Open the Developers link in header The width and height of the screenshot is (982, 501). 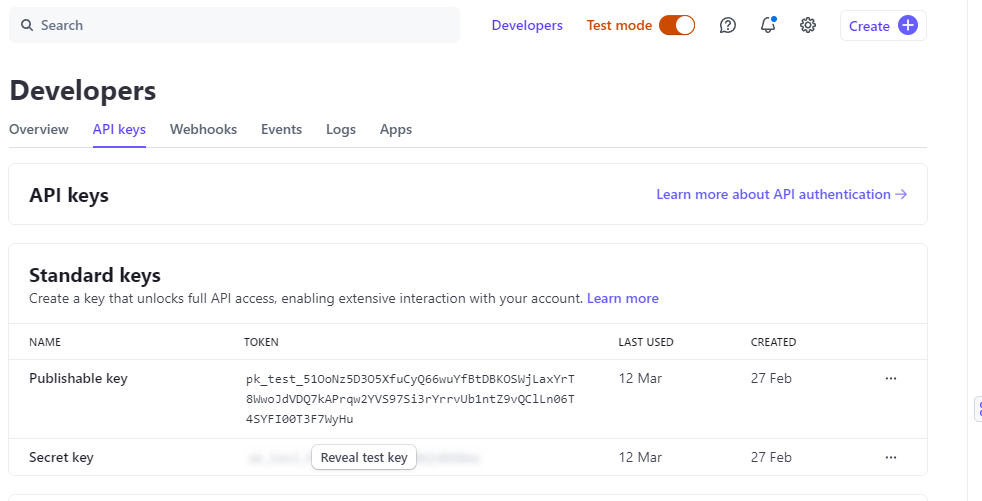pos(527,25)
